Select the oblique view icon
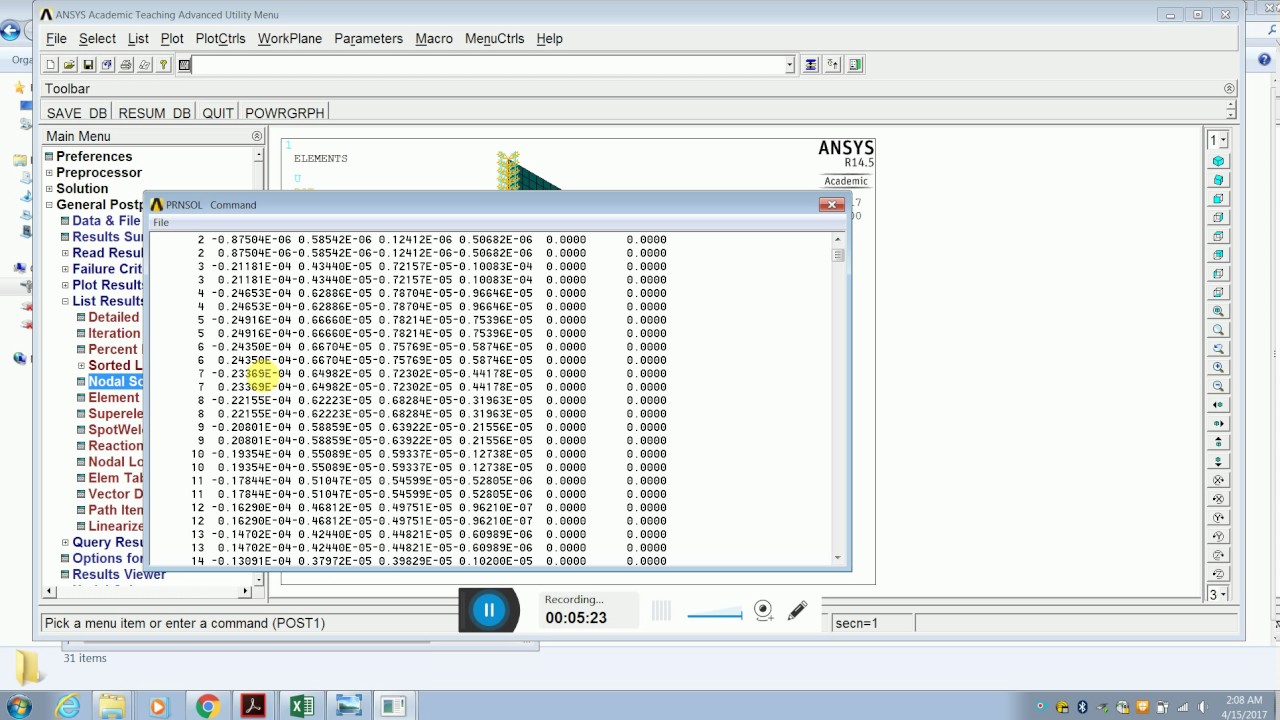The width and height of the screenshot is (1280, 720). click(1218, 180)
